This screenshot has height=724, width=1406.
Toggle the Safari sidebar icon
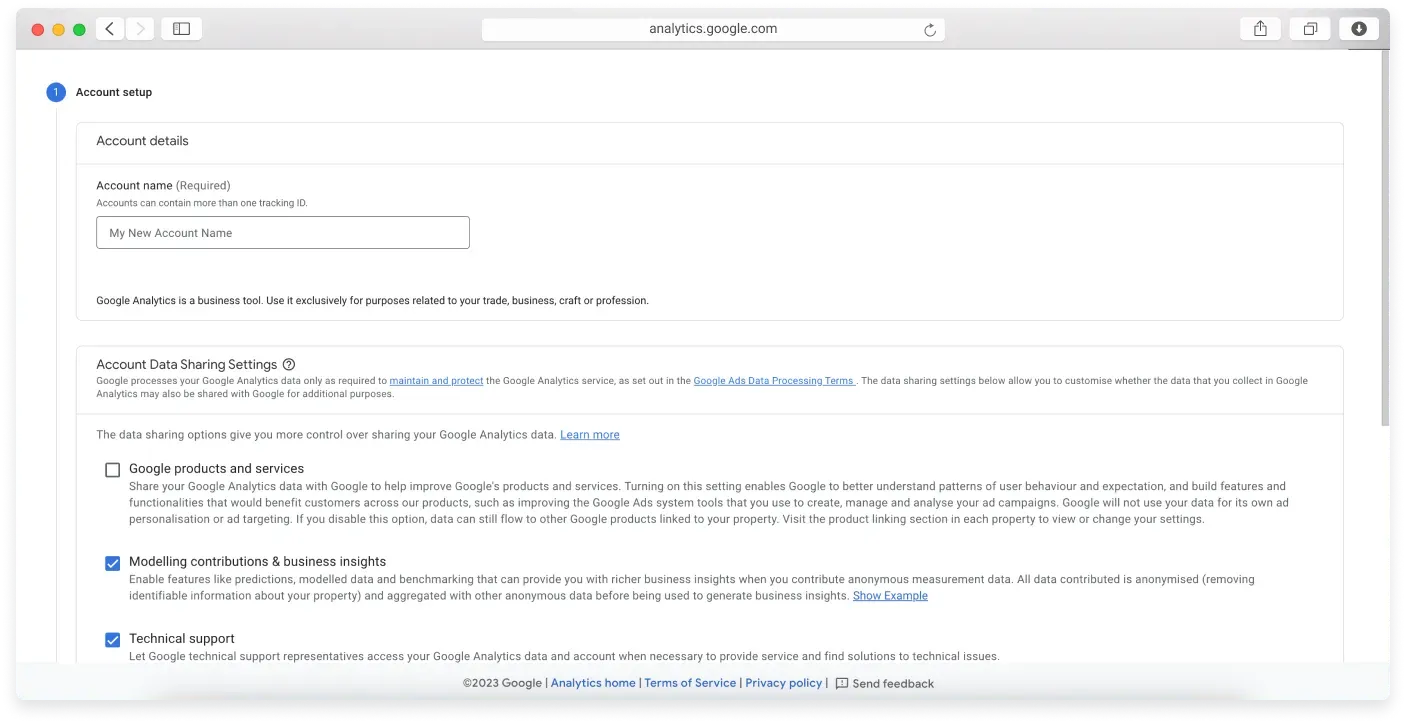click(x=181, y=29)
